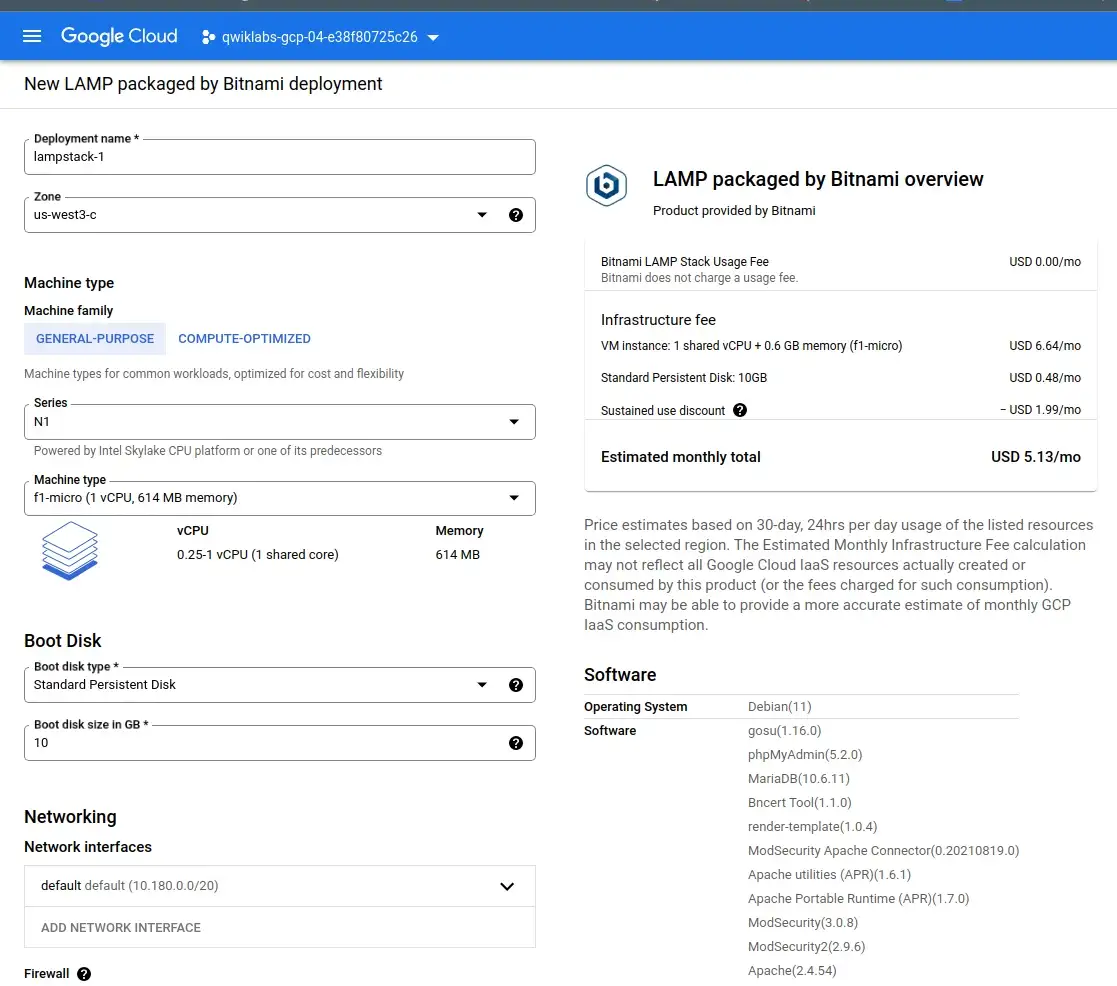The width and height of the screenshot is (1117, 986).
Task: Open help for Firewall section
Action: tap(84, 974)
